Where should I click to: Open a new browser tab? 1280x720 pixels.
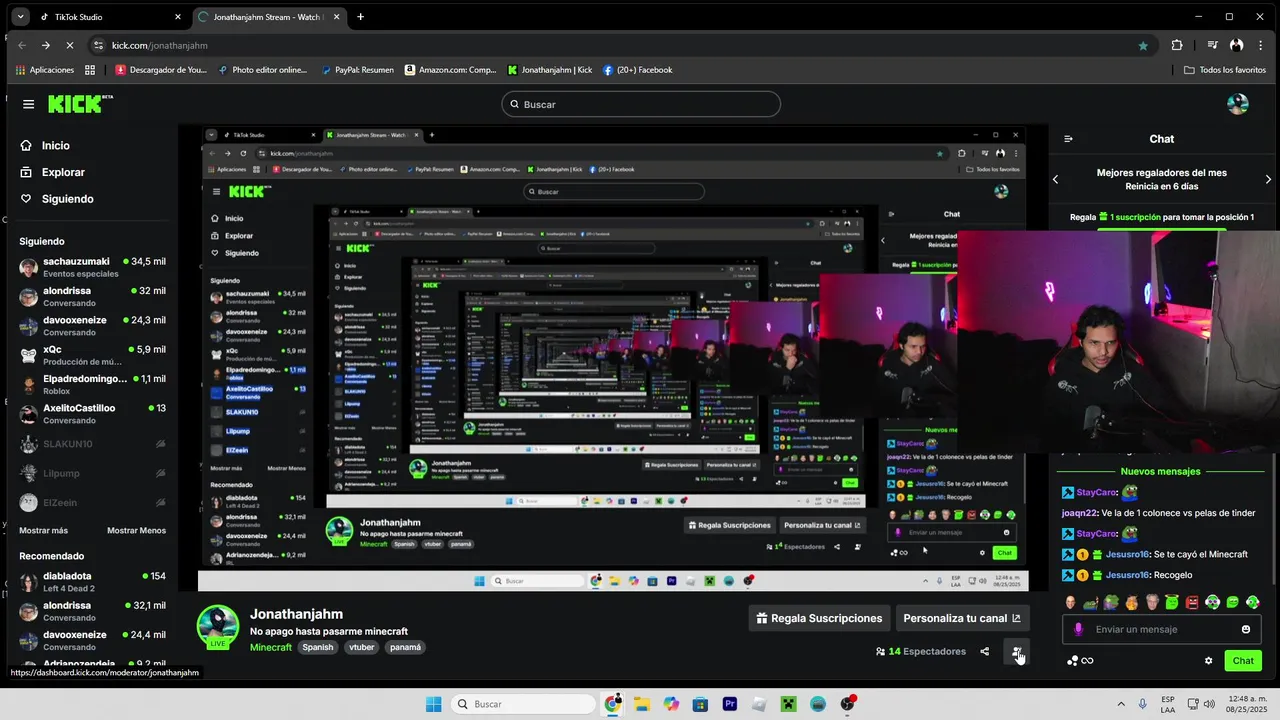pyautogui.click(x=360, y=17)
